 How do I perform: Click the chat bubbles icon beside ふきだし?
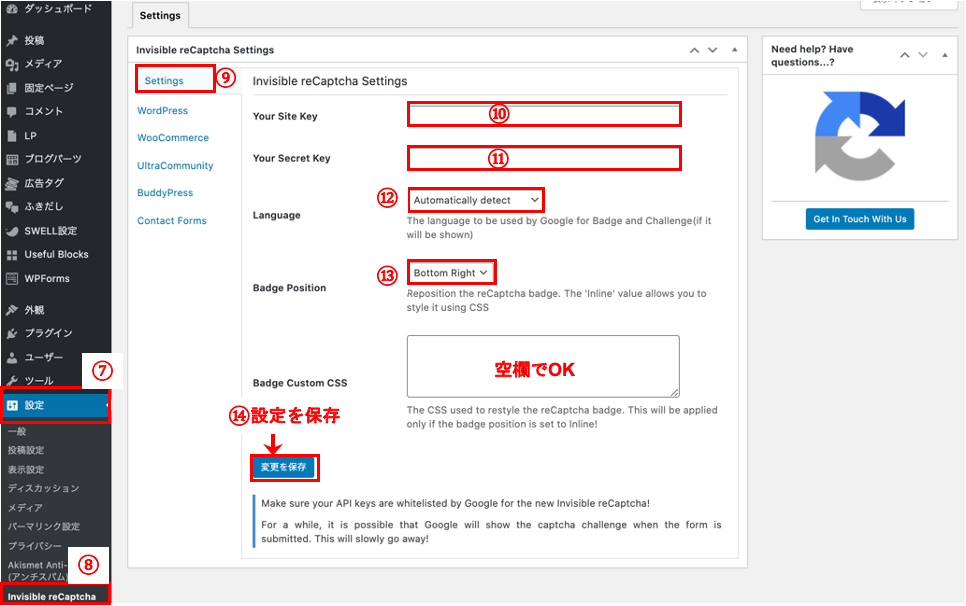12,207
